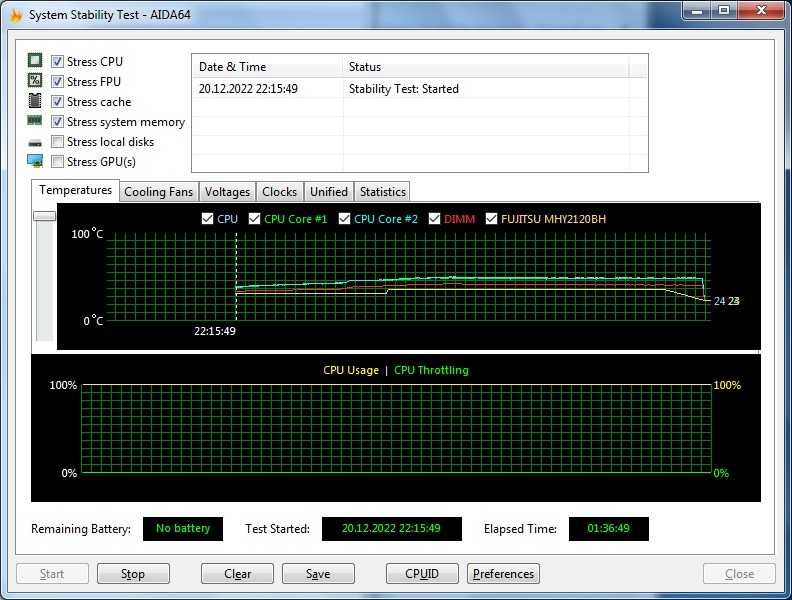
Task: Open the Statistics tab
Action: pyautogui.click(x=382, y=192)
